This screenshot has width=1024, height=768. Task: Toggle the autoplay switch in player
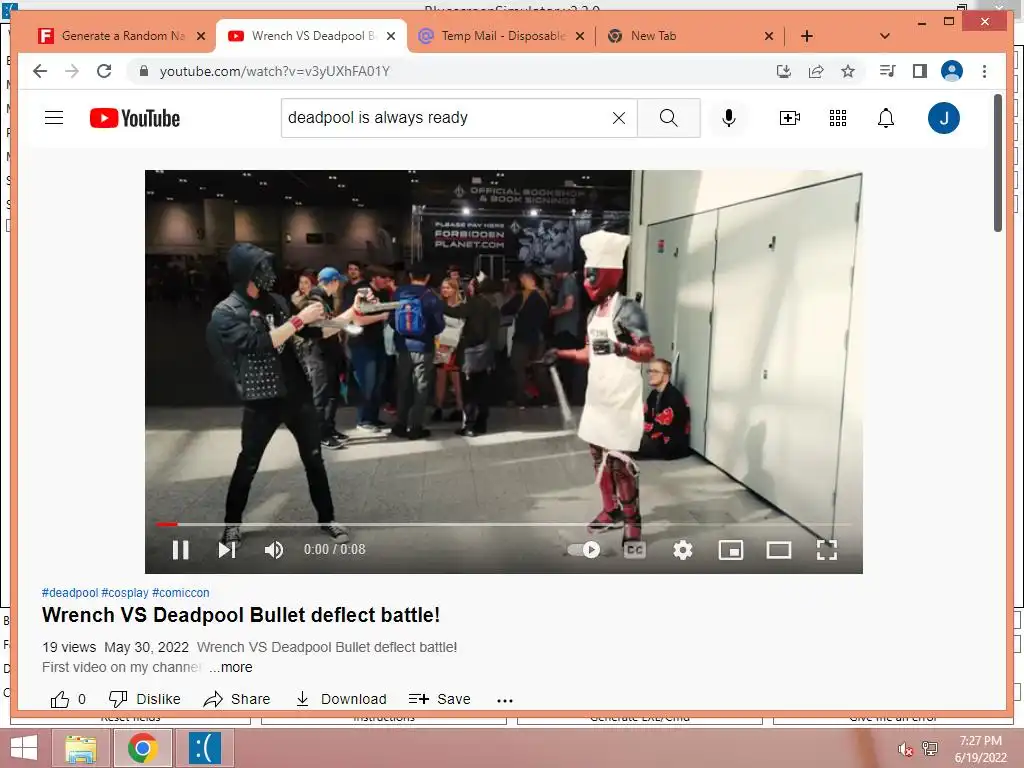[584, 550]
